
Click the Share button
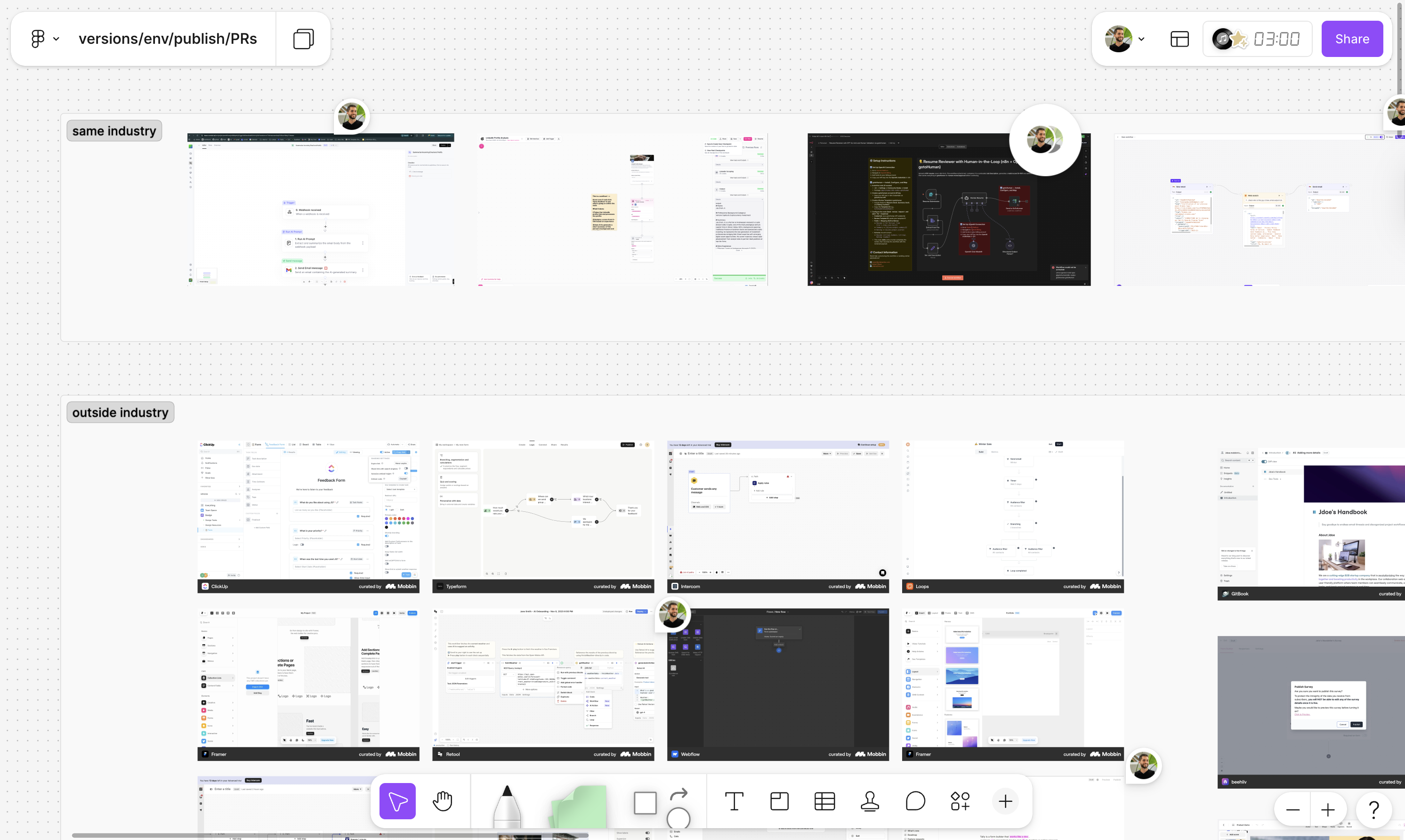point(1352,39)
